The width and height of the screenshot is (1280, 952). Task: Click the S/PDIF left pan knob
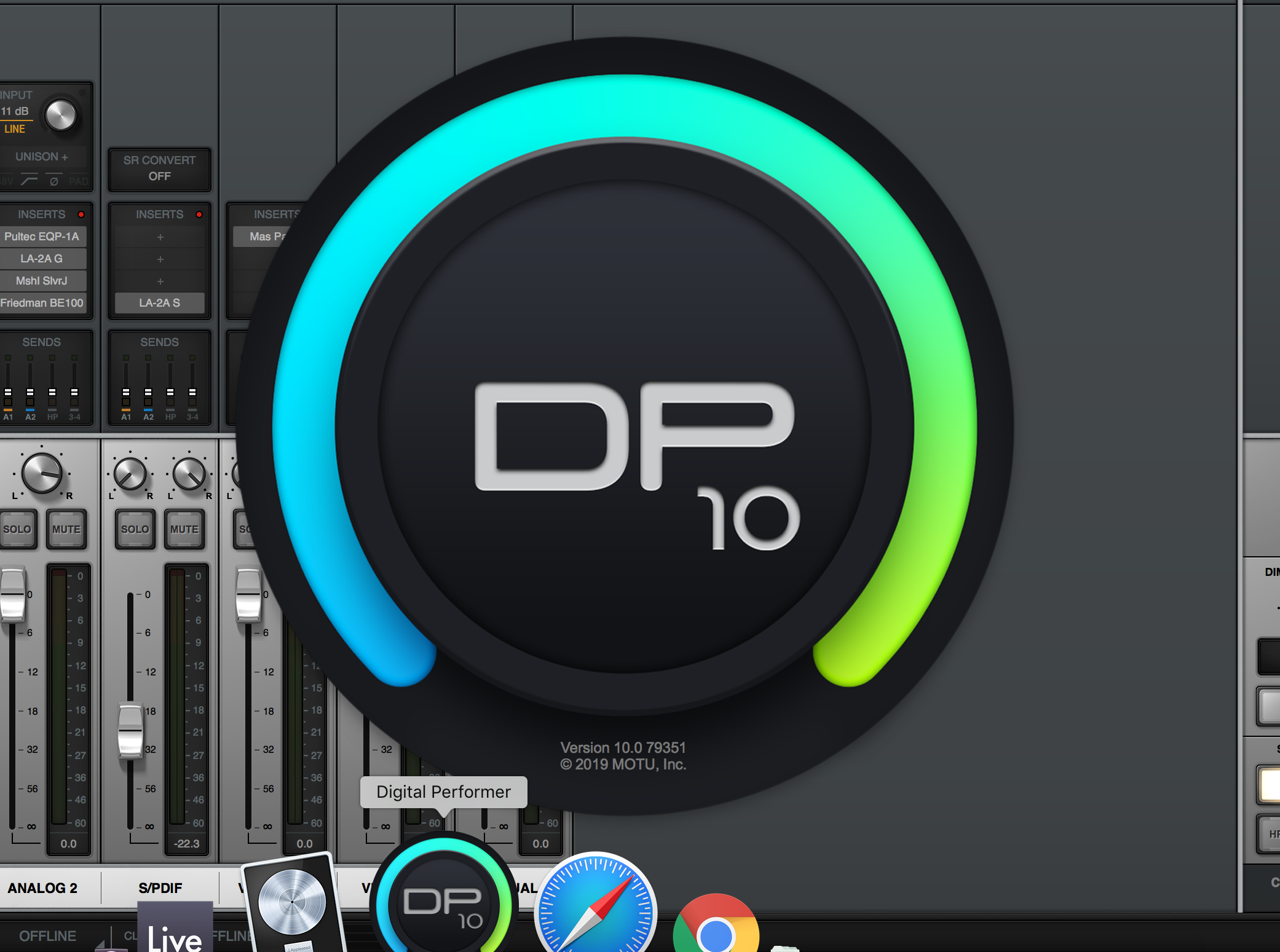pos(130,474)
